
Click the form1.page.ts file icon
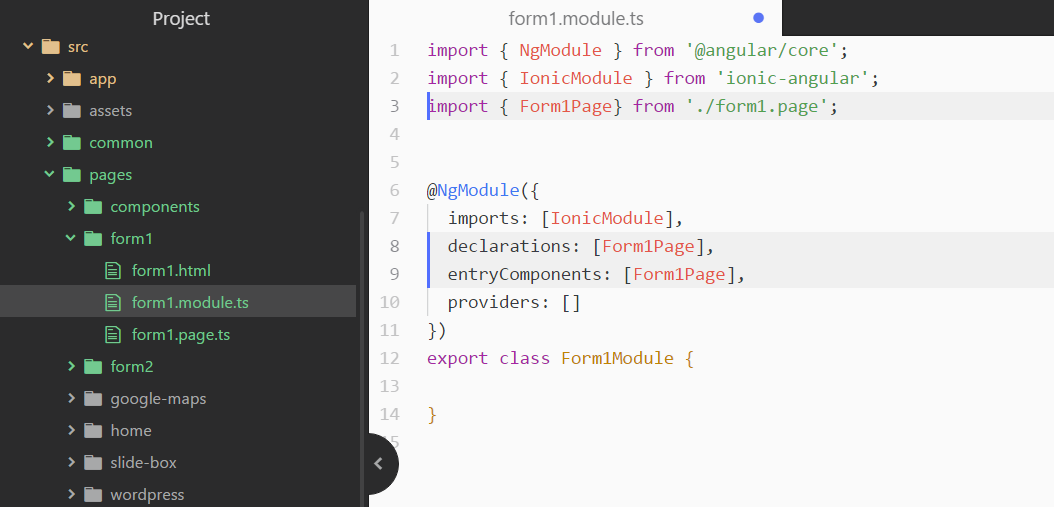[114, 334]
